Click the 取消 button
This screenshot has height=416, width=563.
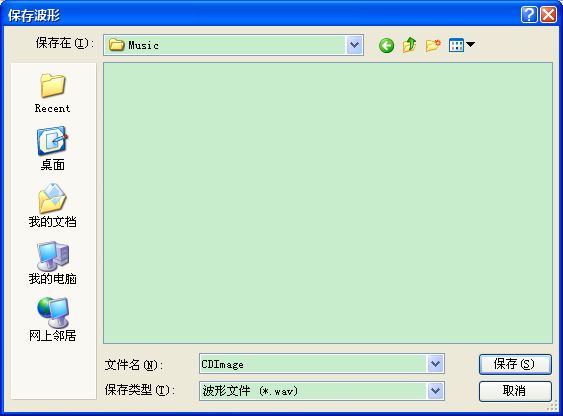[x=515, y=391]
